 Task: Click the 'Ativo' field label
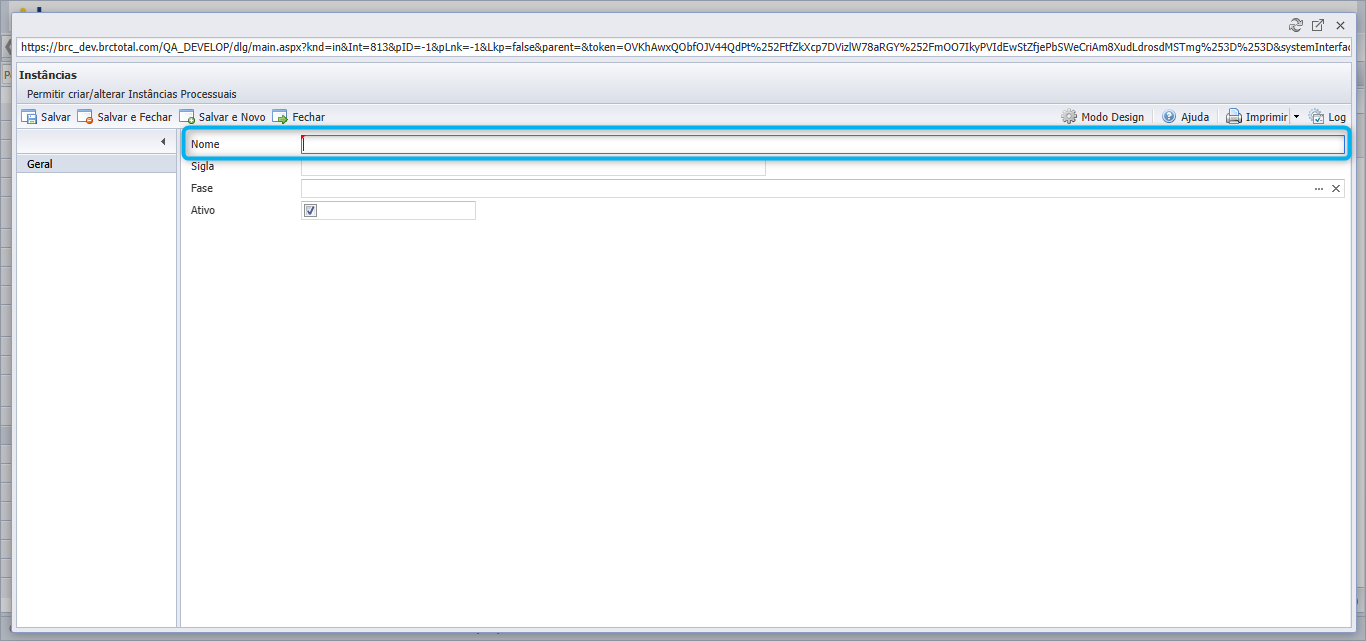203,210
